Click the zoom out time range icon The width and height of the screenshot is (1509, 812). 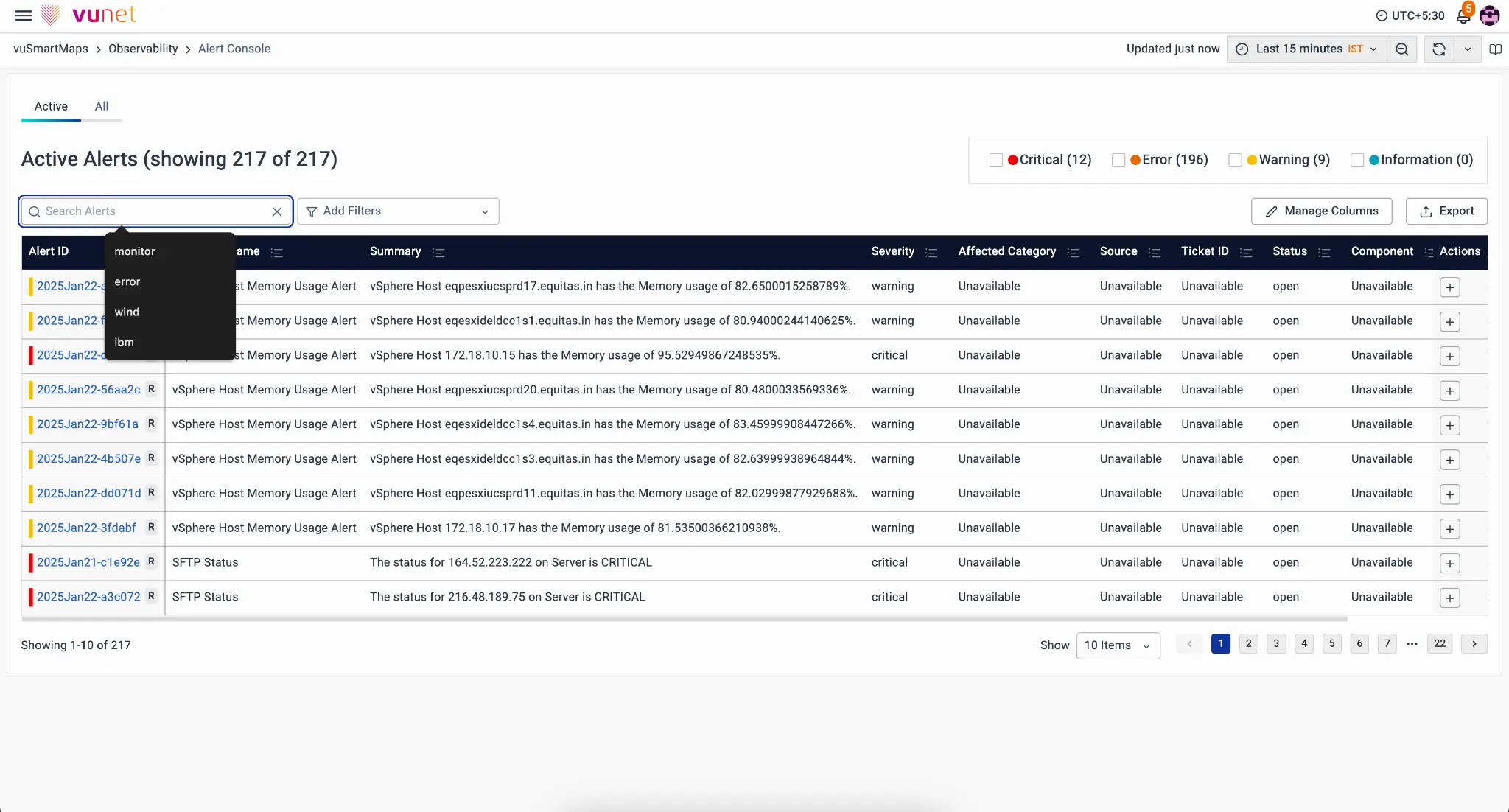(1401, 49)
